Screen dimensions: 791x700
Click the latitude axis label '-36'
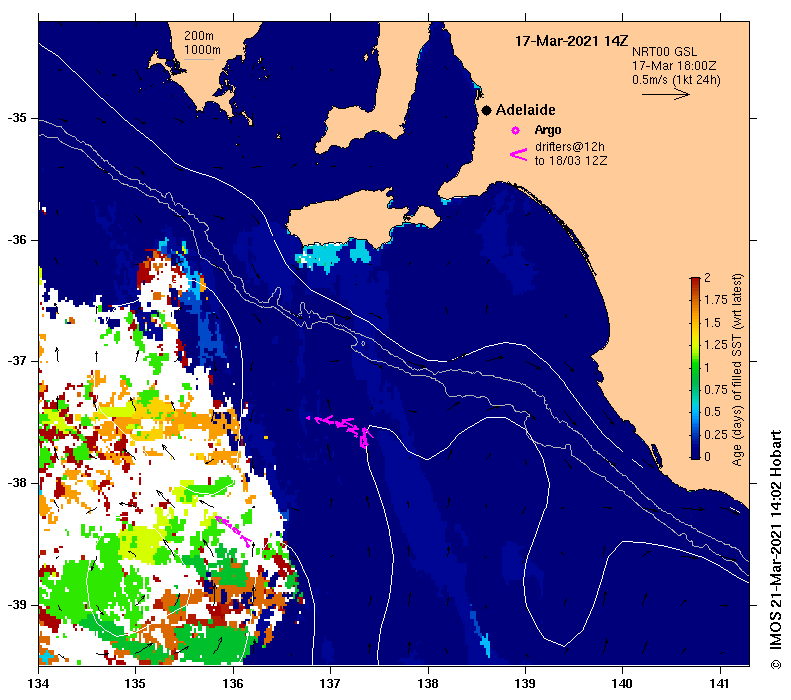[x=17, y=240]
